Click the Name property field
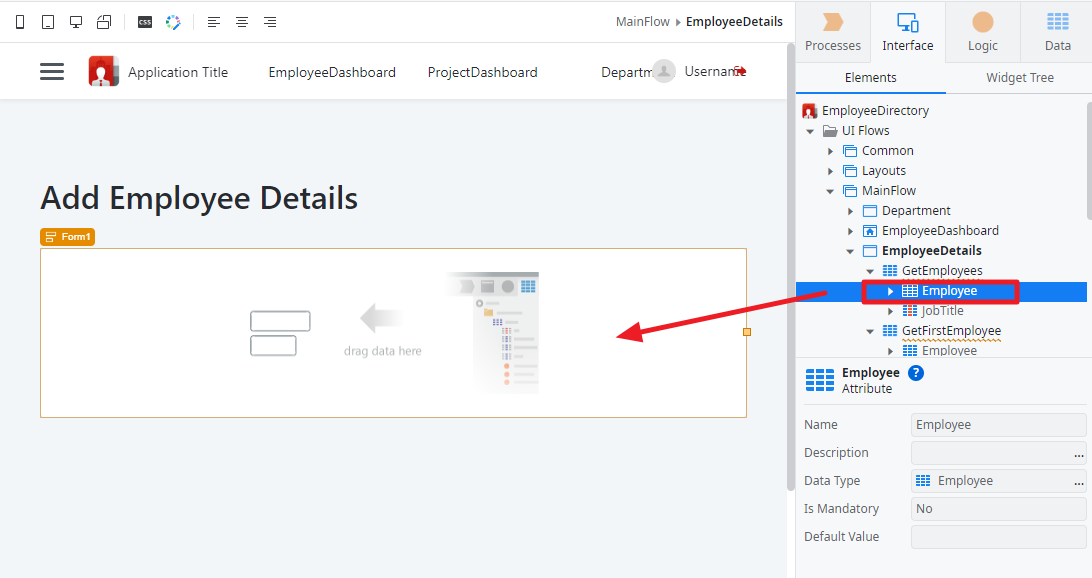The width and height of the screenshot is (1092, 578). (999, 425)
